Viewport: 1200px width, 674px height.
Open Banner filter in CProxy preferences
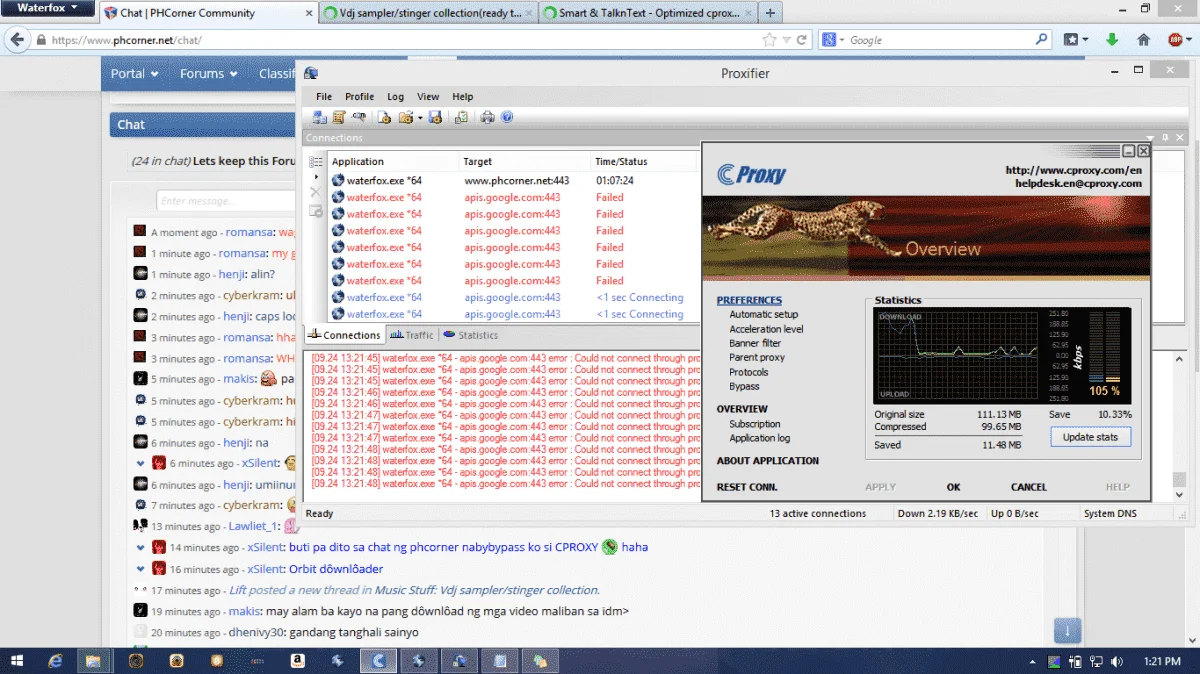(755, 343)
